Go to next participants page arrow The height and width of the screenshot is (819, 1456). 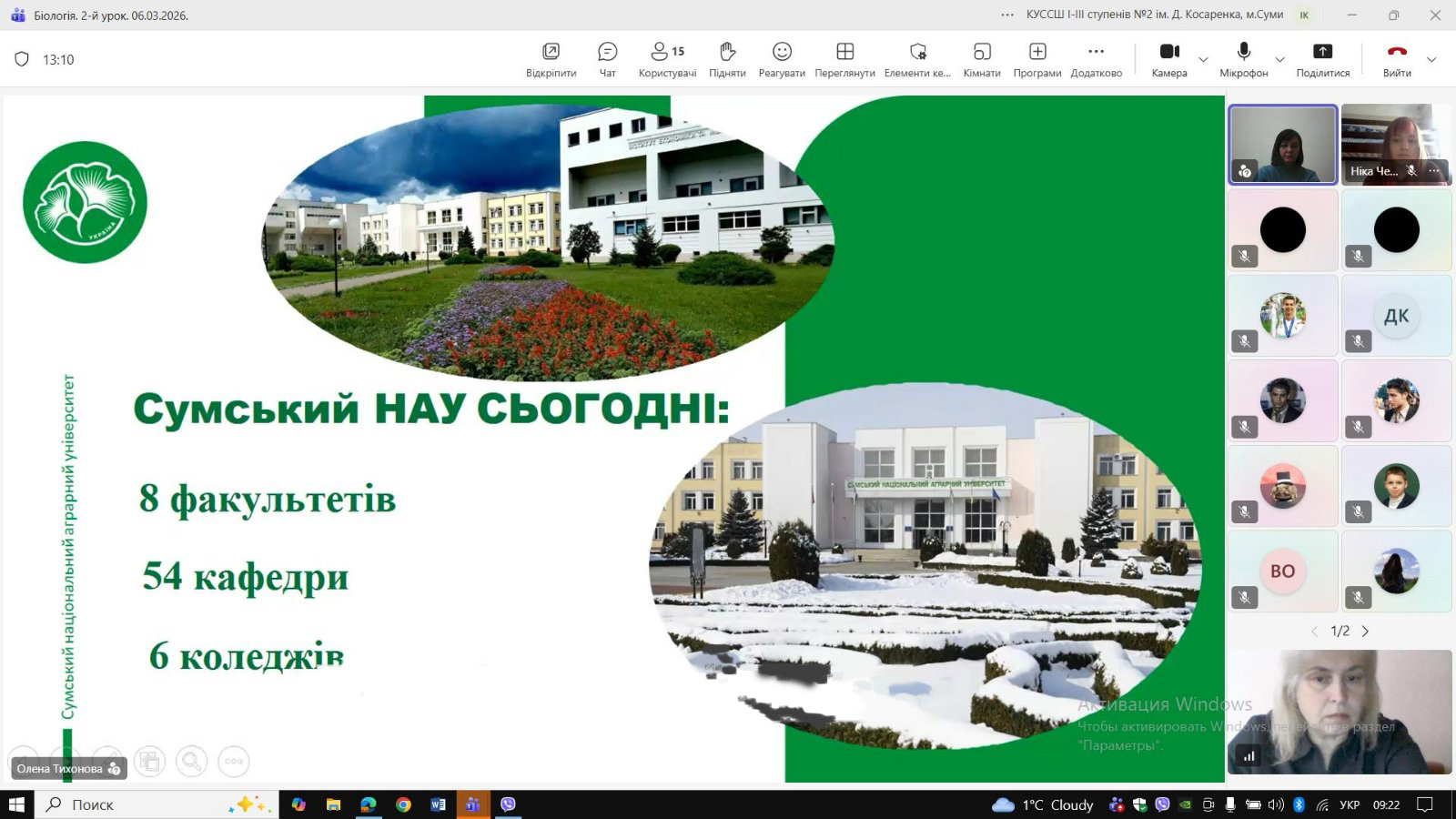tap(1365, 631)
